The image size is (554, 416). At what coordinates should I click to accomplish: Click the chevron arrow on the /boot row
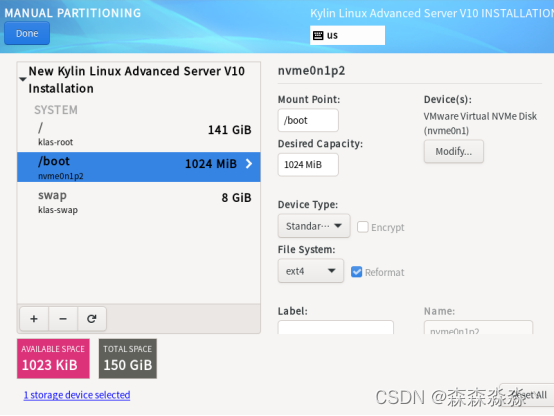coord(249,164)
